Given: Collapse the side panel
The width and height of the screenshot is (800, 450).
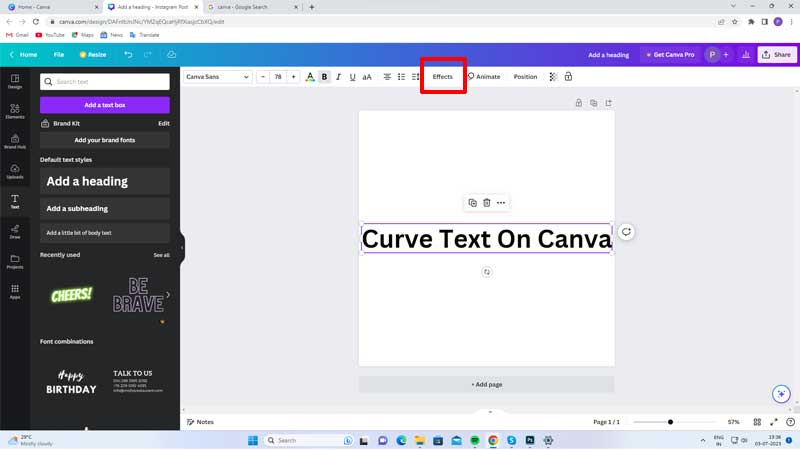Looking at the screenshot, I should [182, 248].
